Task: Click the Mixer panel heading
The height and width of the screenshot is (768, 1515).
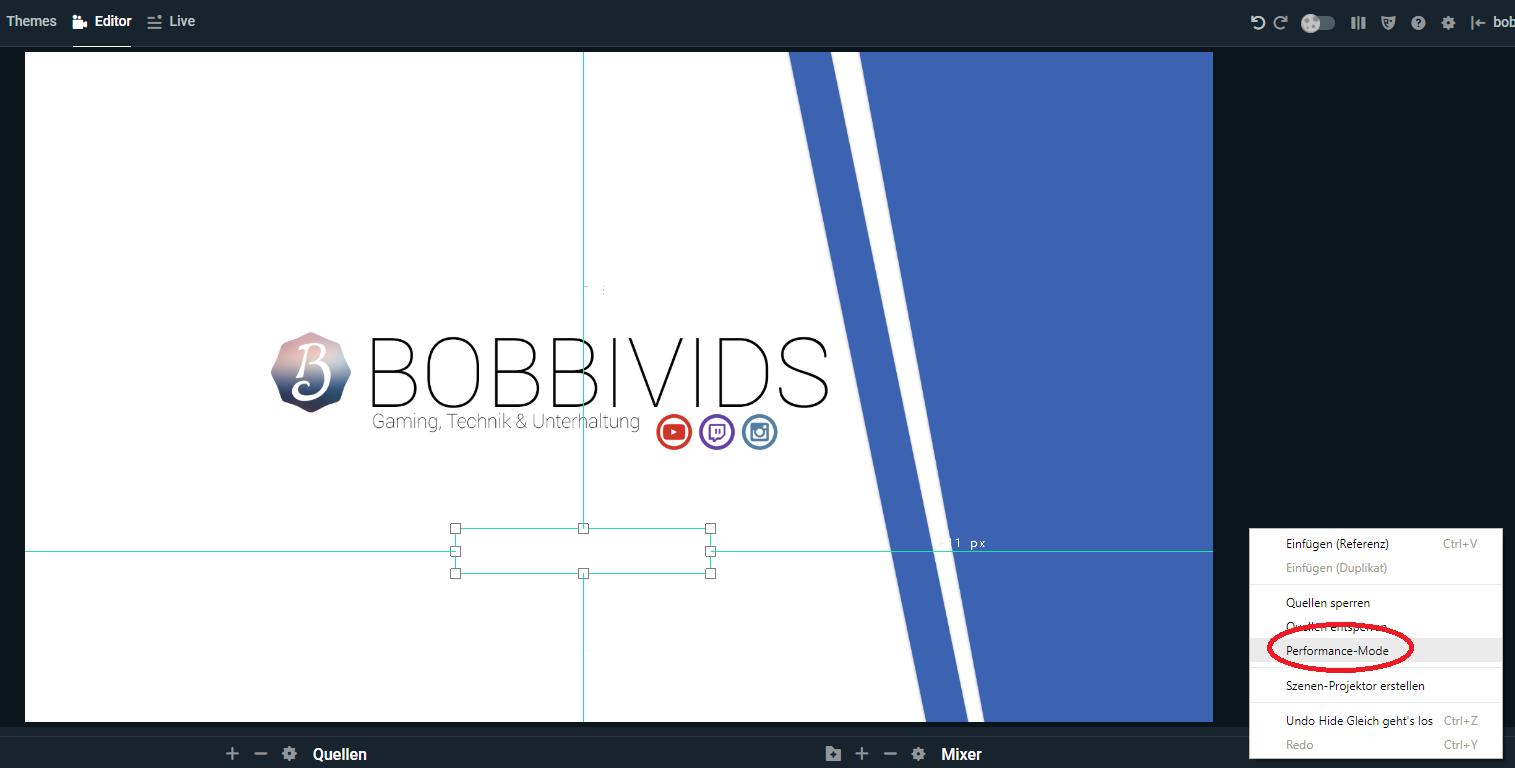Action: point(961,755)
